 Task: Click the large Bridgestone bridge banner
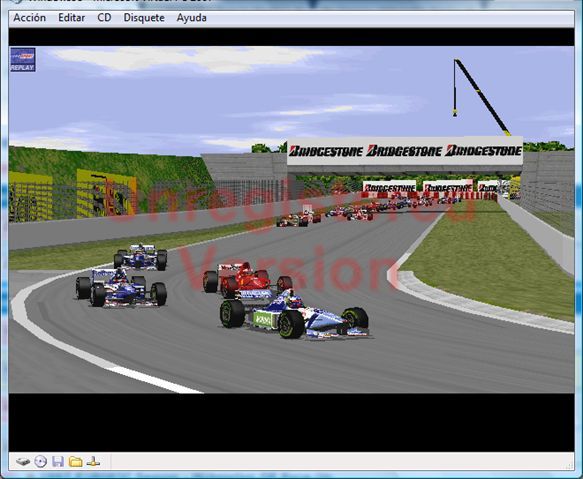(x=405, y=151)
